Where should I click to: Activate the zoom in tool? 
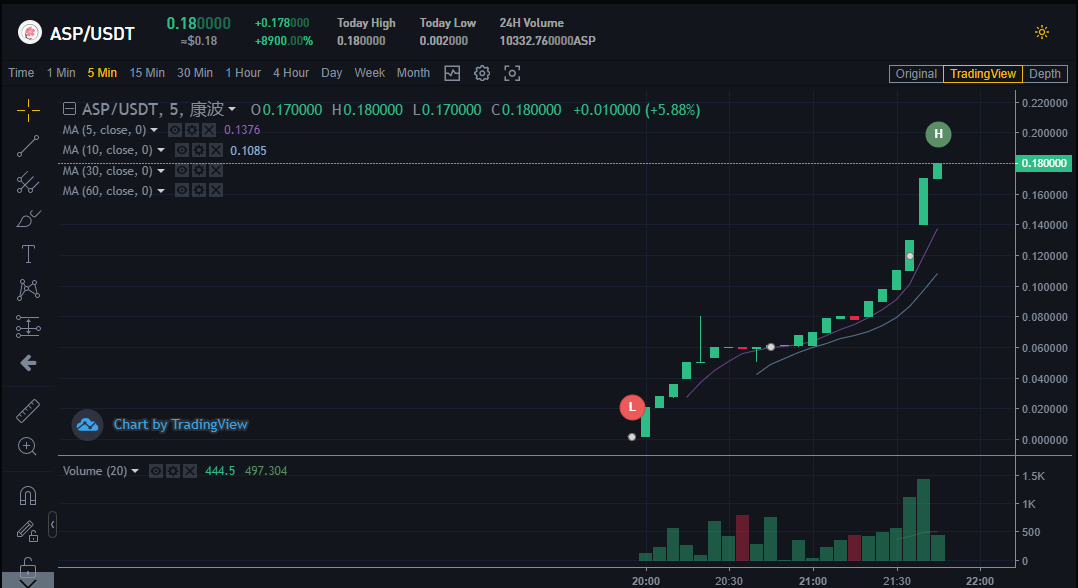pyautogui.click(x=28, y=447)
